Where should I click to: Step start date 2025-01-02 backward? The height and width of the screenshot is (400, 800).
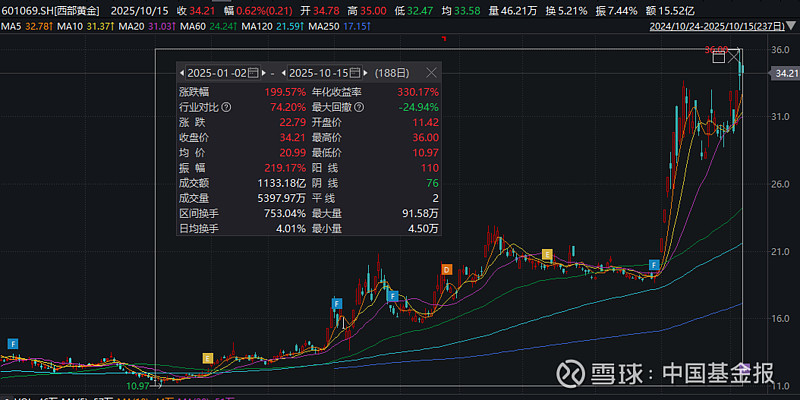pos(182,73)
